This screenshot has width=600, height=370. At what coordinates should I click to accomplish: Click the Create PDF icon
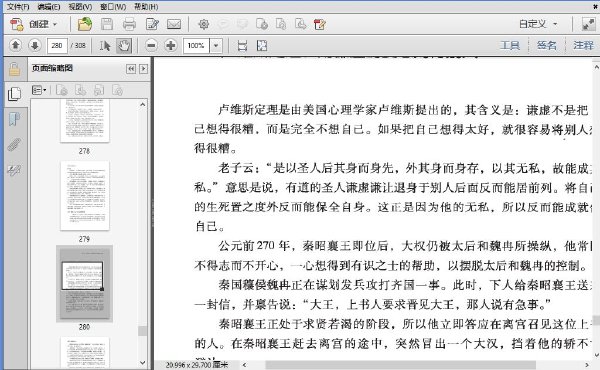pyautogui.click(x=16, y=24)
